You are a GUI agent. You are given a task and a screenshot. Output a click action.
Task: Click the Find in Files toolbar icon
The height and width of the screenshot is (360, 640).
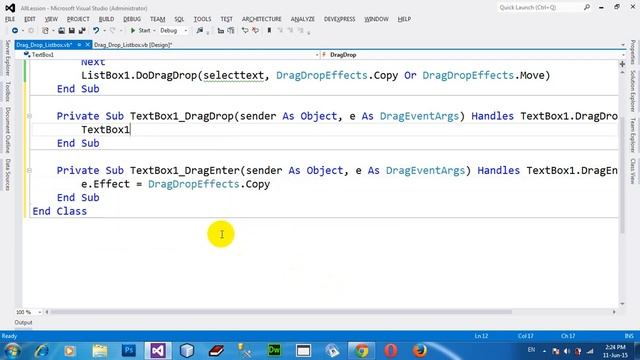point(200,31)
